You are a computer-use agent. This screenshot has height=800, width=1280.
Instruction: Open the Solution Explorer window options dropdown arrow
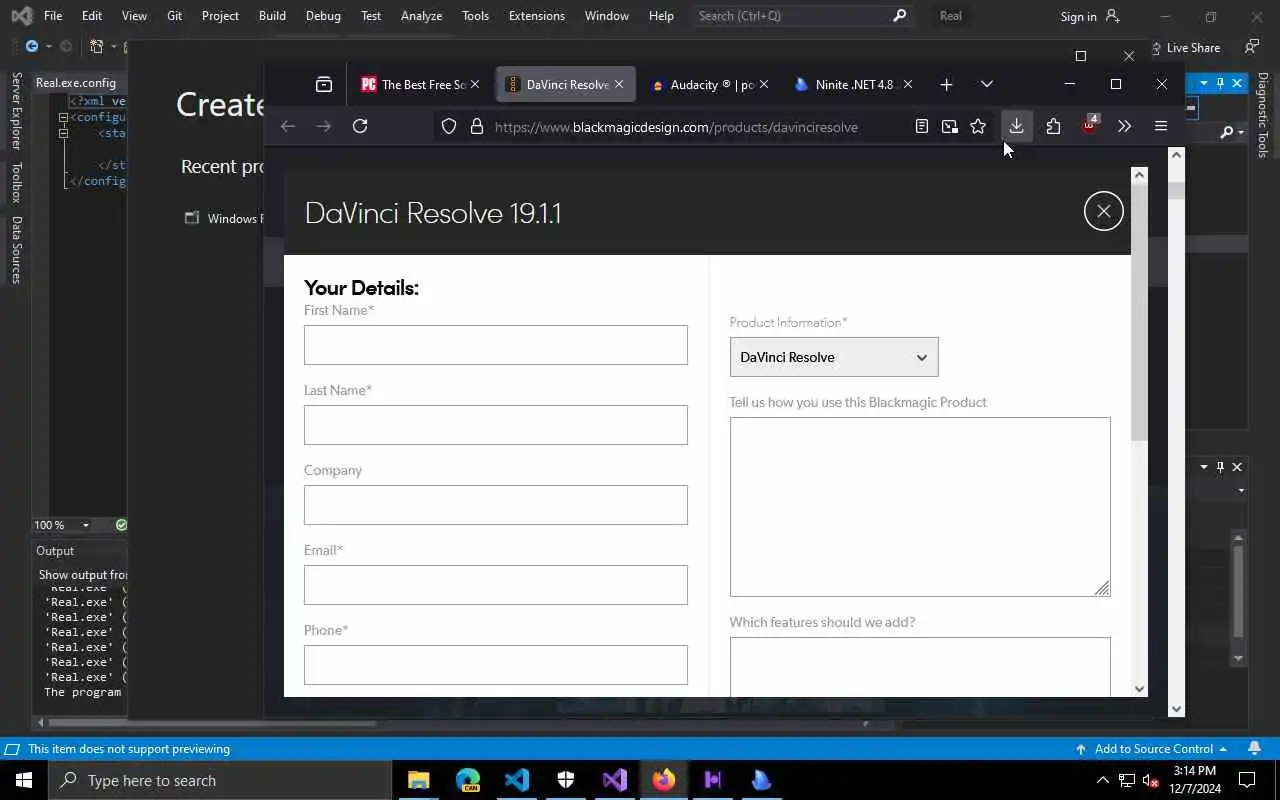(1204, 83)
